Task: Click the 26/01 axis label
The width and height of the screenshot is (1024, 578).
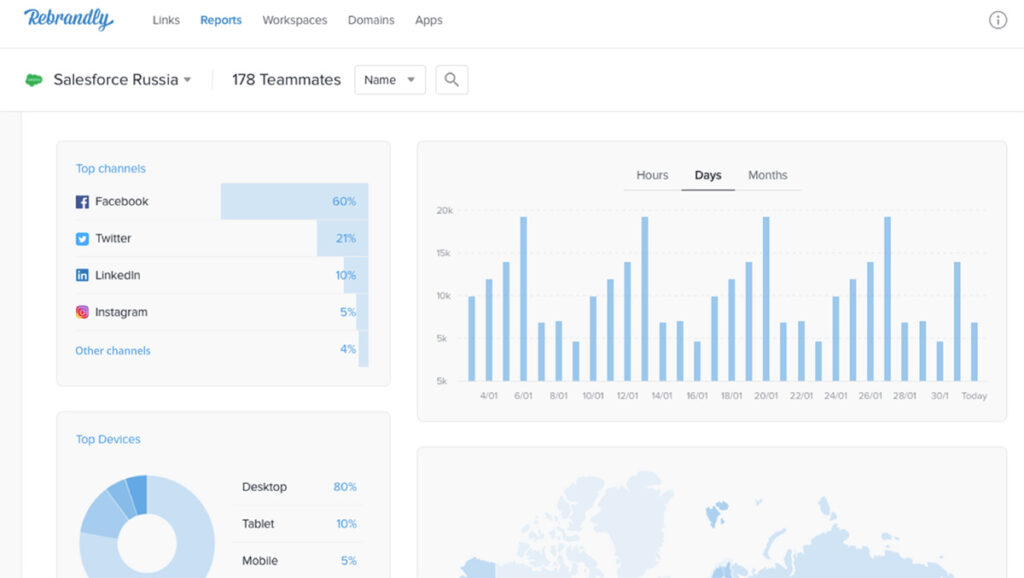Action: coord(870,396)
